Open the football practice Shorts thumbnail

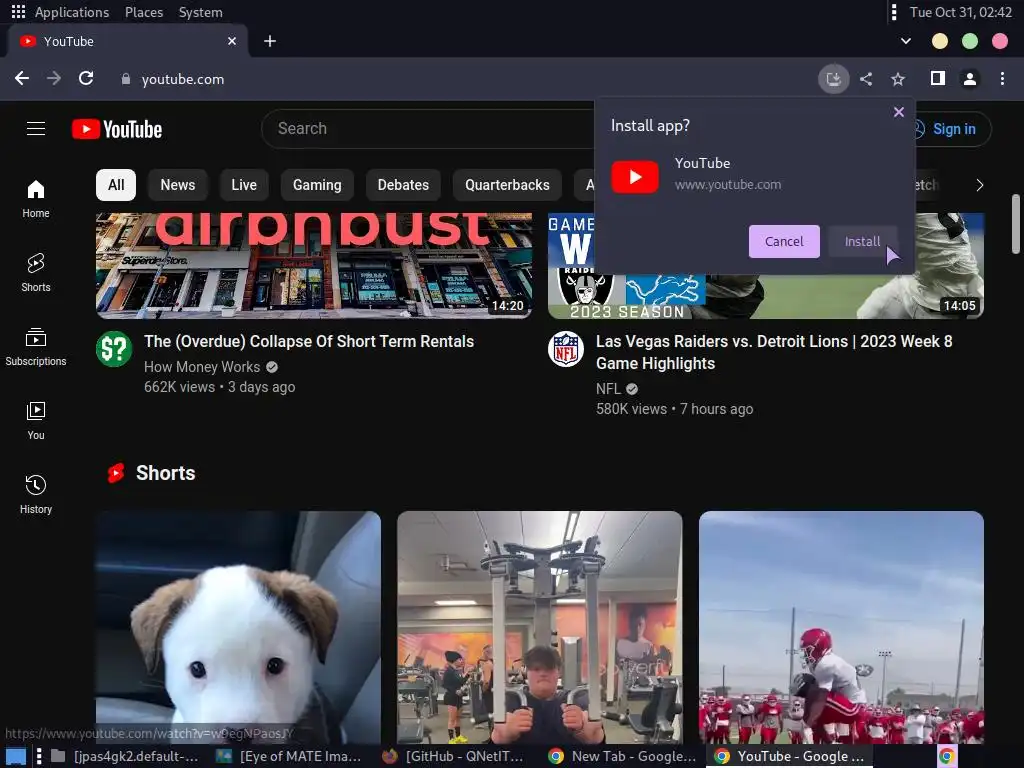coord(841,628)
